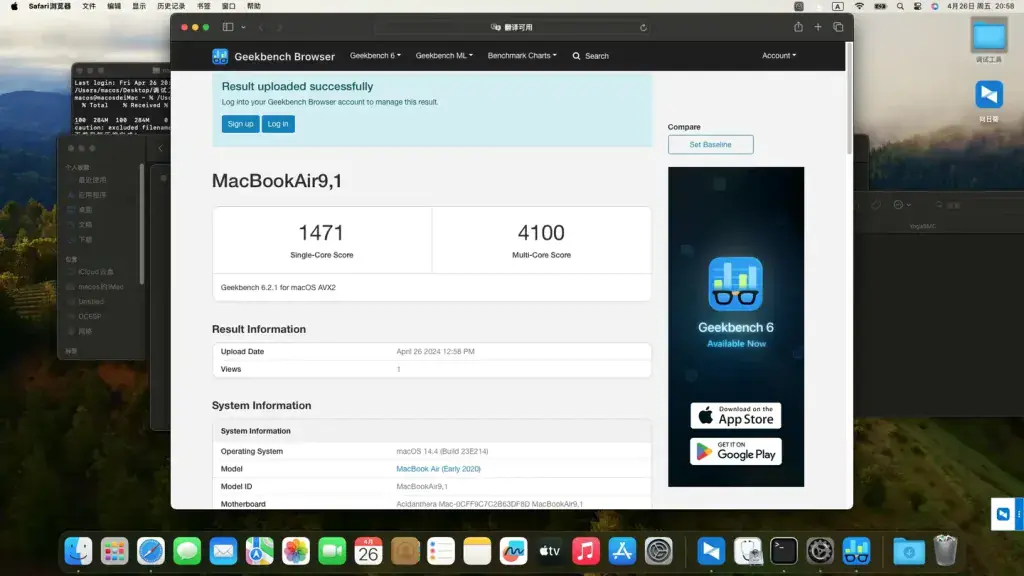Go back using Safari's back arrow
1024x576 pixels.
[x=261, y=27]
